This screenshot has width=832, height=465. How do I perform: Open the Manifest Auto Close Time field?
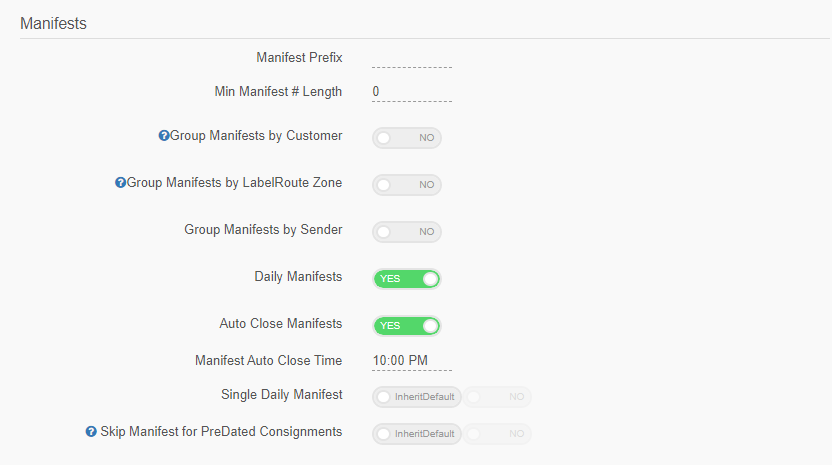pyautogui.click(x=412, y=361)
